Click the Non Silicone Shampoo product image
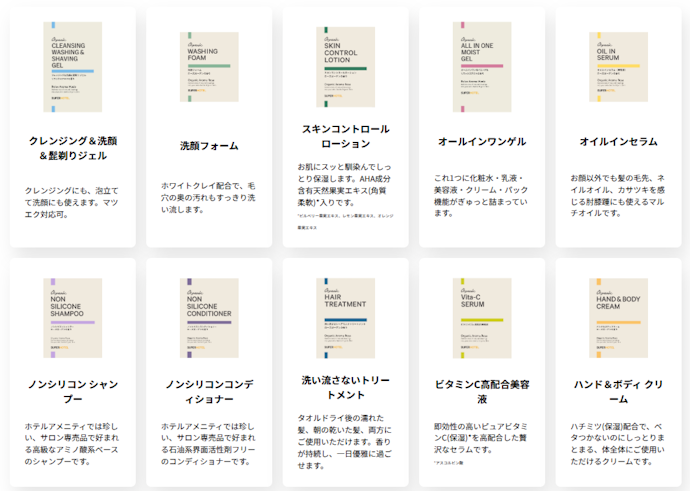Screen dimensions: 690x491 (x=73, y=318)
